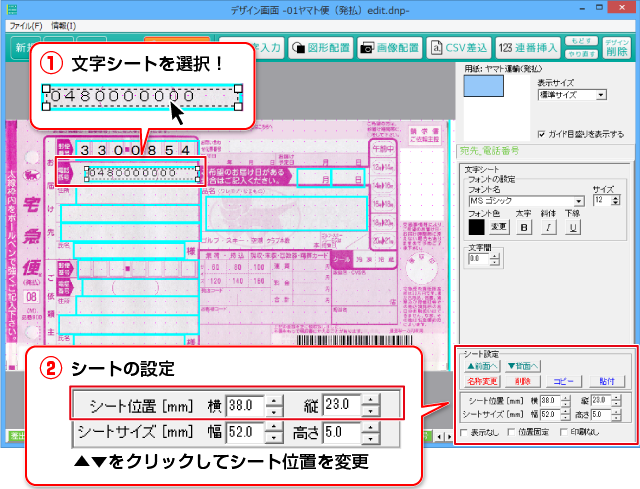Toggle italic with the I button
This screenshot has height=489, width=640.
549,227
